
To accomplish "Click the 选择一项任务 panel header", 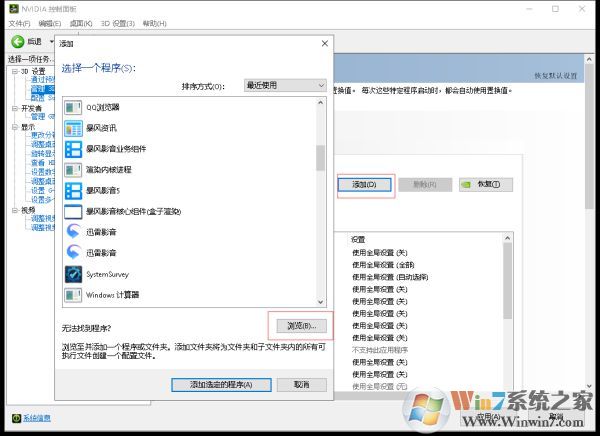I will click(31, 59).
